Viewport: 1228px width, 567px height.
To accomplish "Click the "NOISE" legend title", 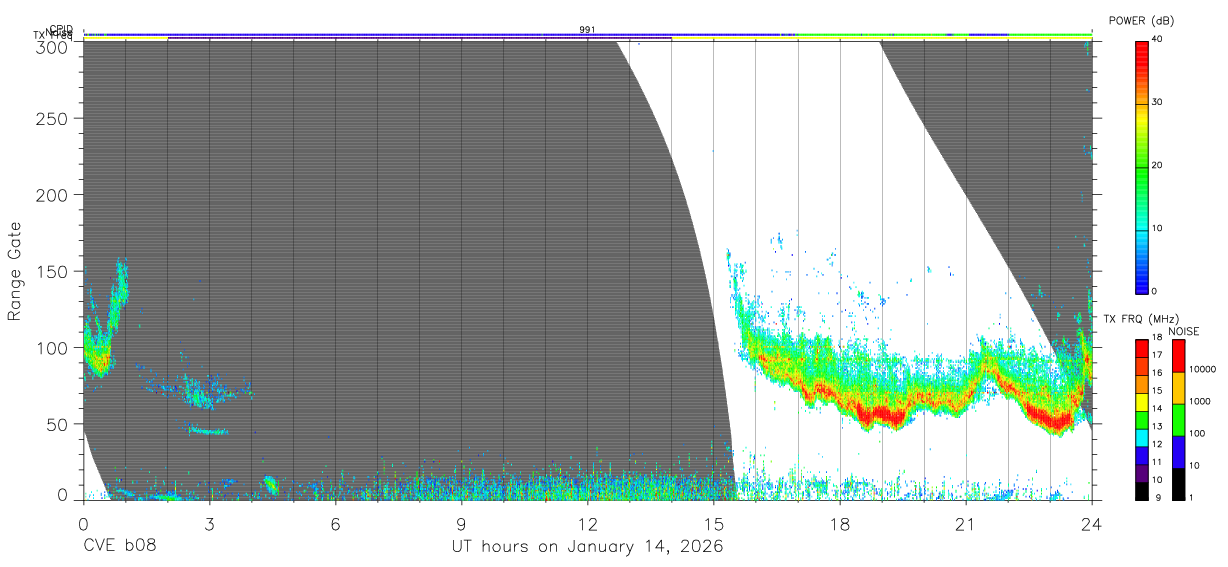I will click(x=1185, y=331).
